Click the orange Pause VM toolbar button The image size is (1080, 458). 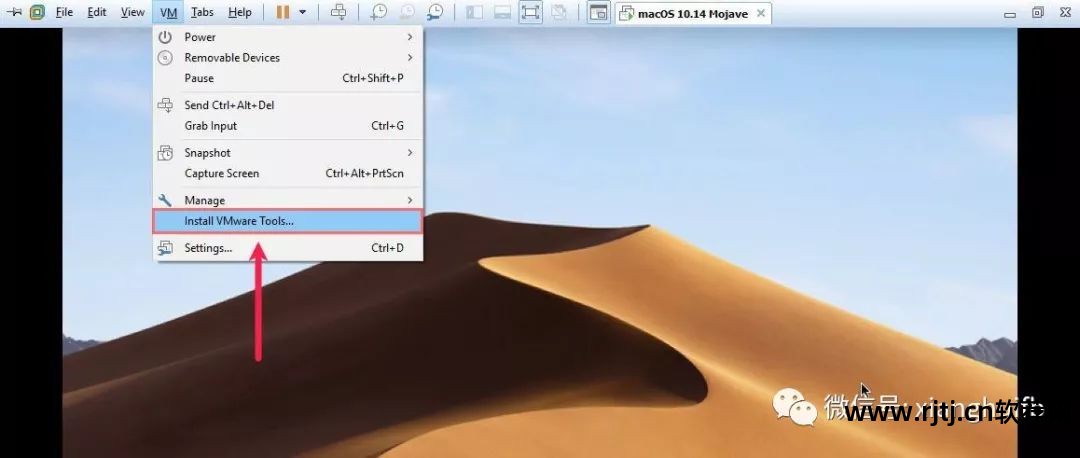click(x=283, y=12)
